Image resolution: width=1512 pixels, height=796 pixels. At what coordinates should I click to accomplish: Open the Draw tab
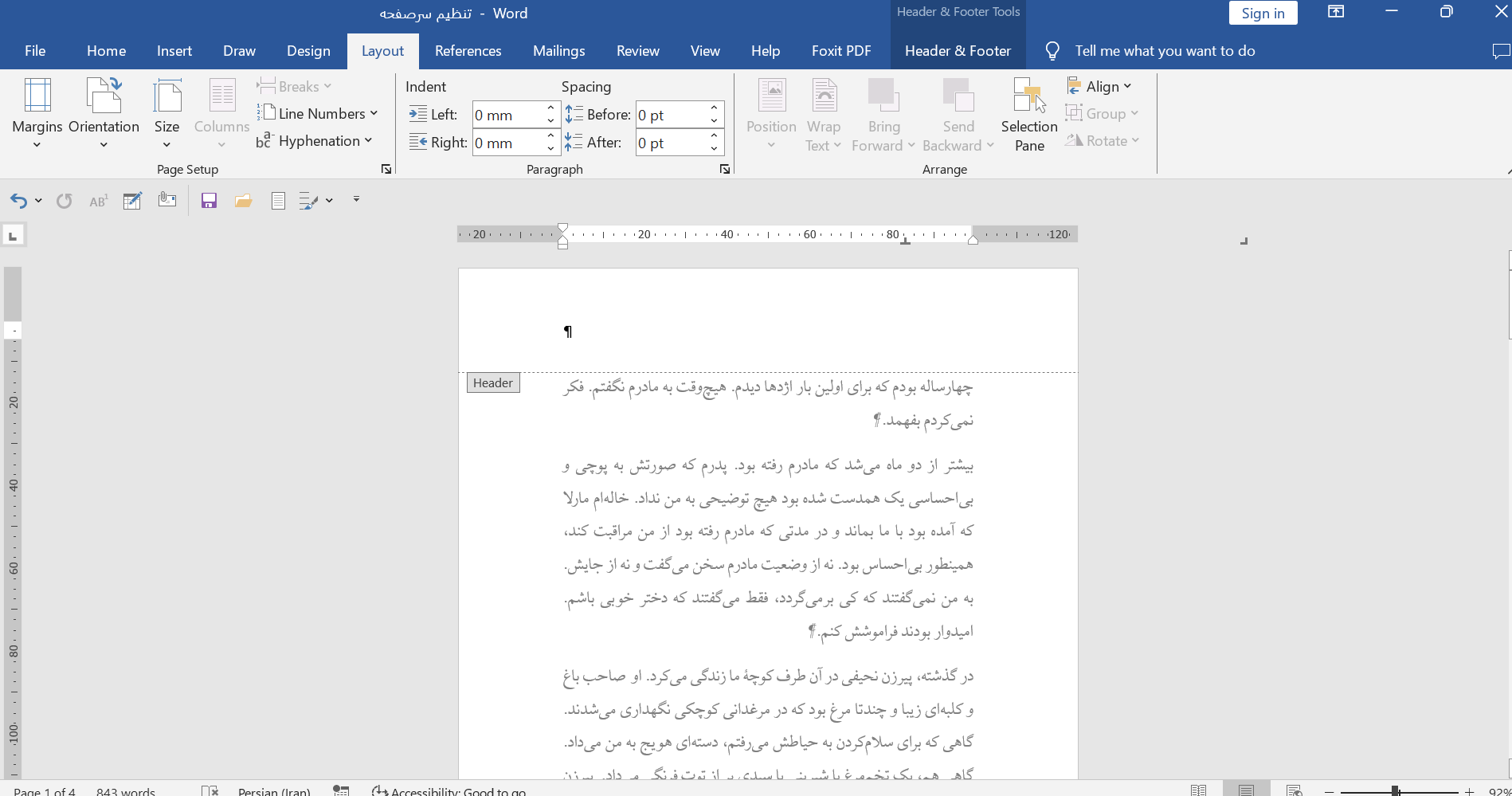click(x=239, y=51)
